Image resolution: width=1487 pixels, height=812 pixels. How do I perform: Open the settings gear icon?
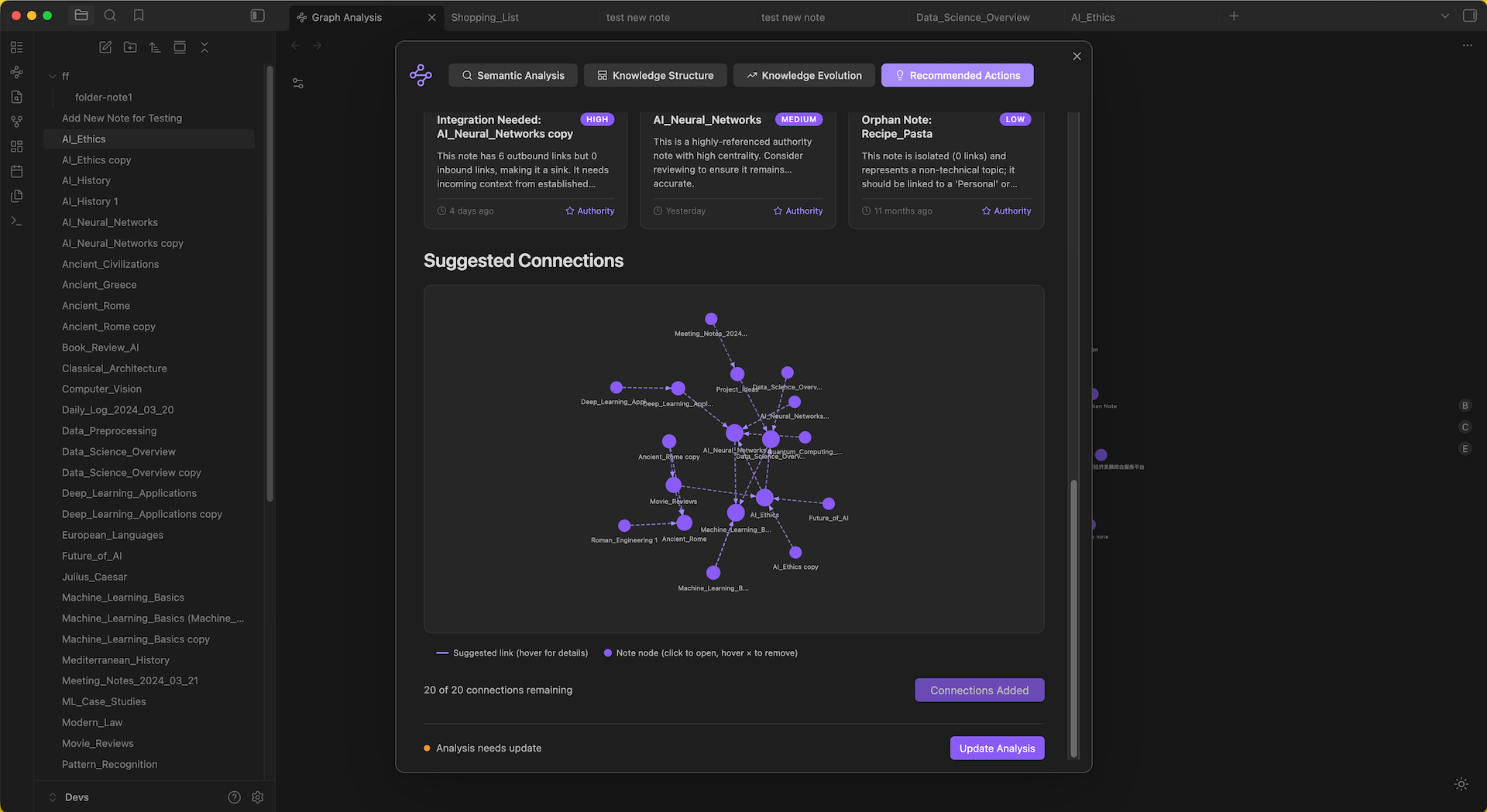pyautogui.click(x=258, y=797)
